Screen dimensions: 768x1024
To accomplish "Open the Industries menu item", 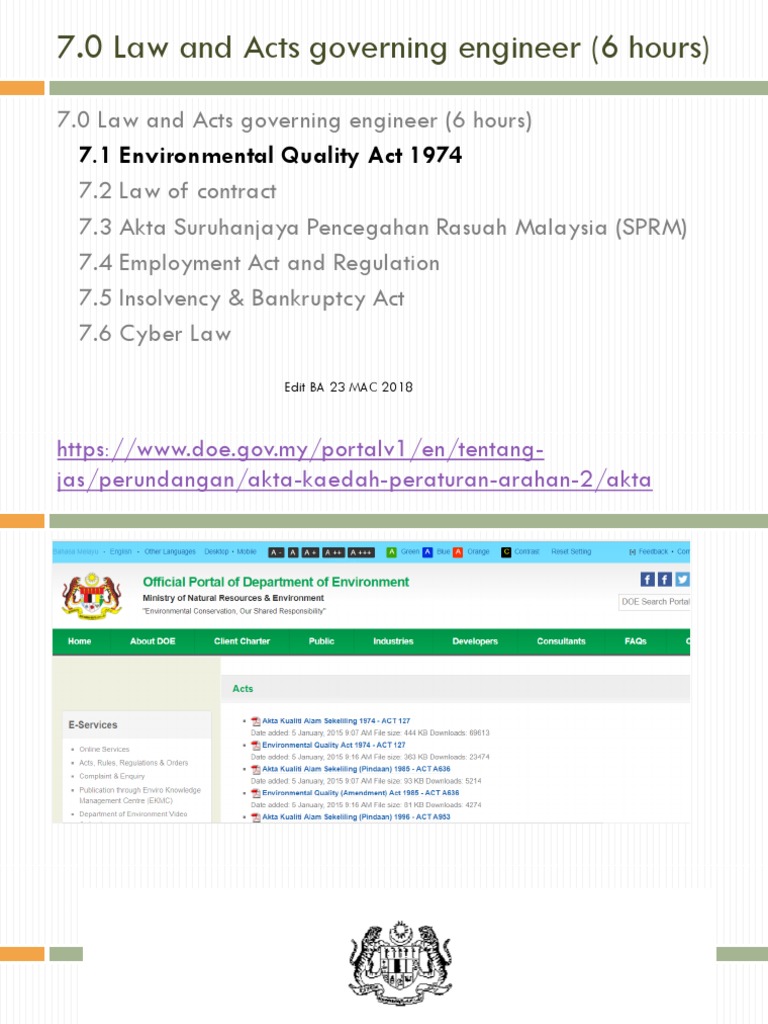I will [x=393, y=641].
